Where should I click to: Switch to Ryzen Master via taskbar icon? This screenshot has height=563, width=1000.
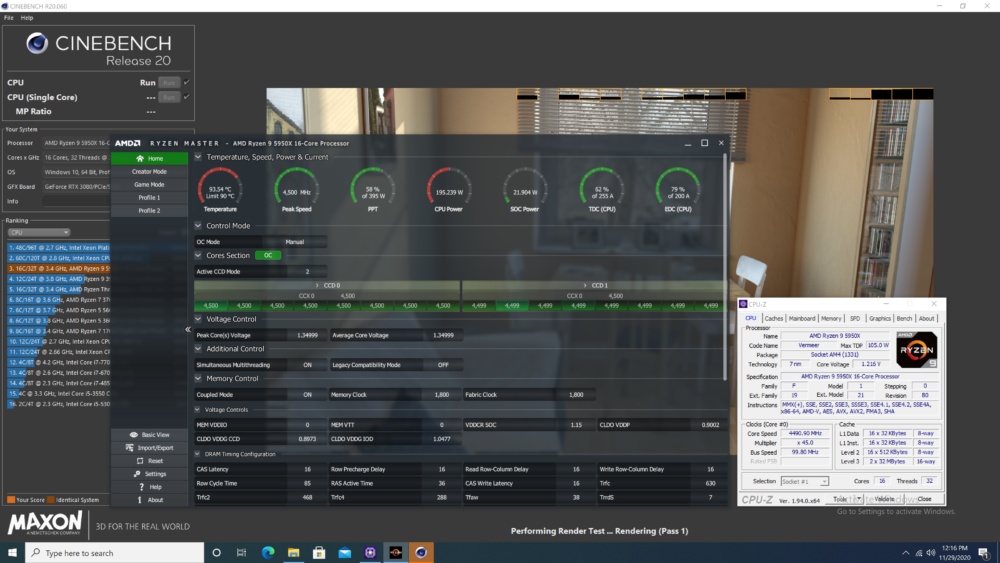395,553
